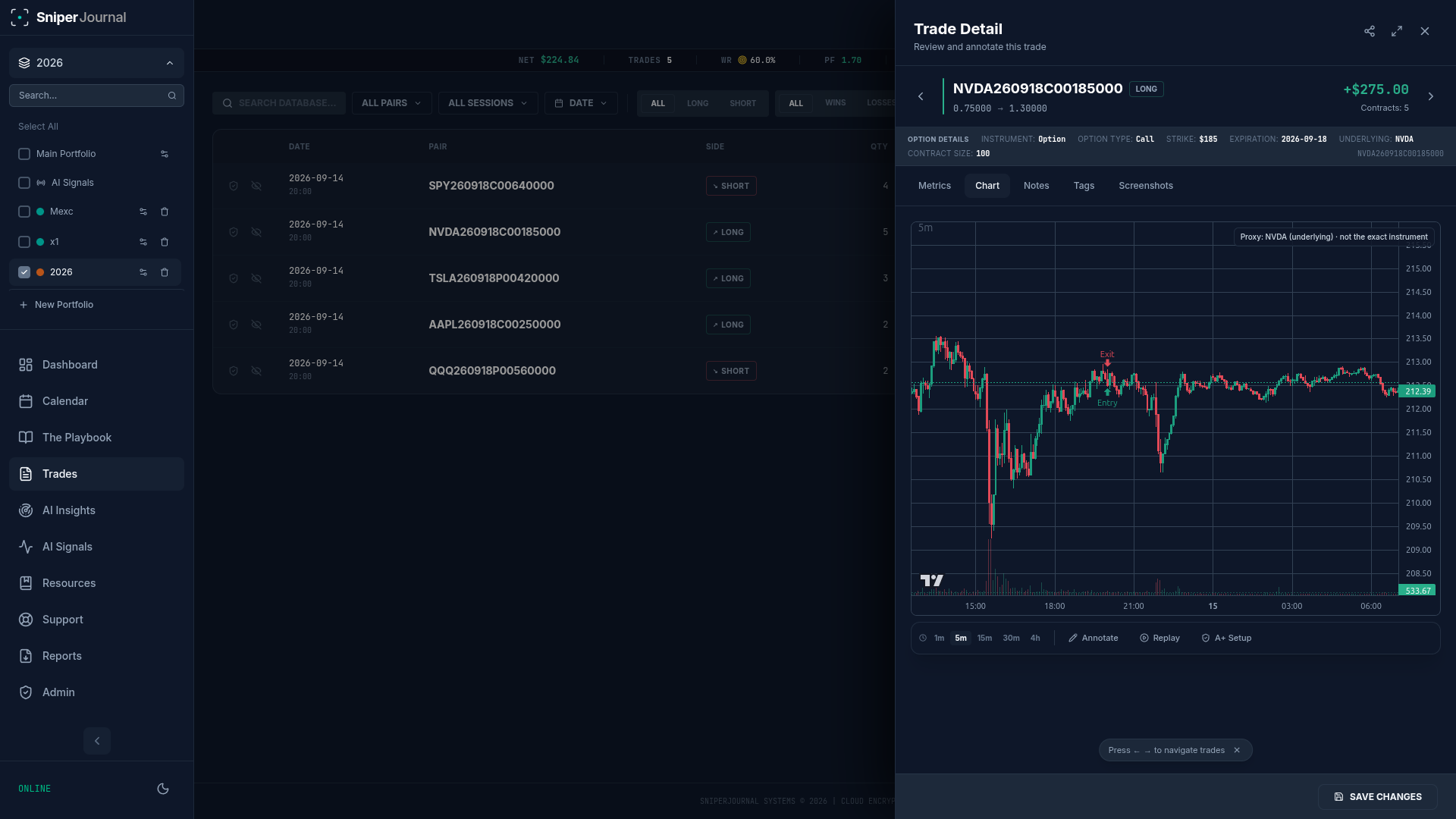Delete the x1 portfolio
Viewport: 1456px width, 819px height.
tap(165, 242)
